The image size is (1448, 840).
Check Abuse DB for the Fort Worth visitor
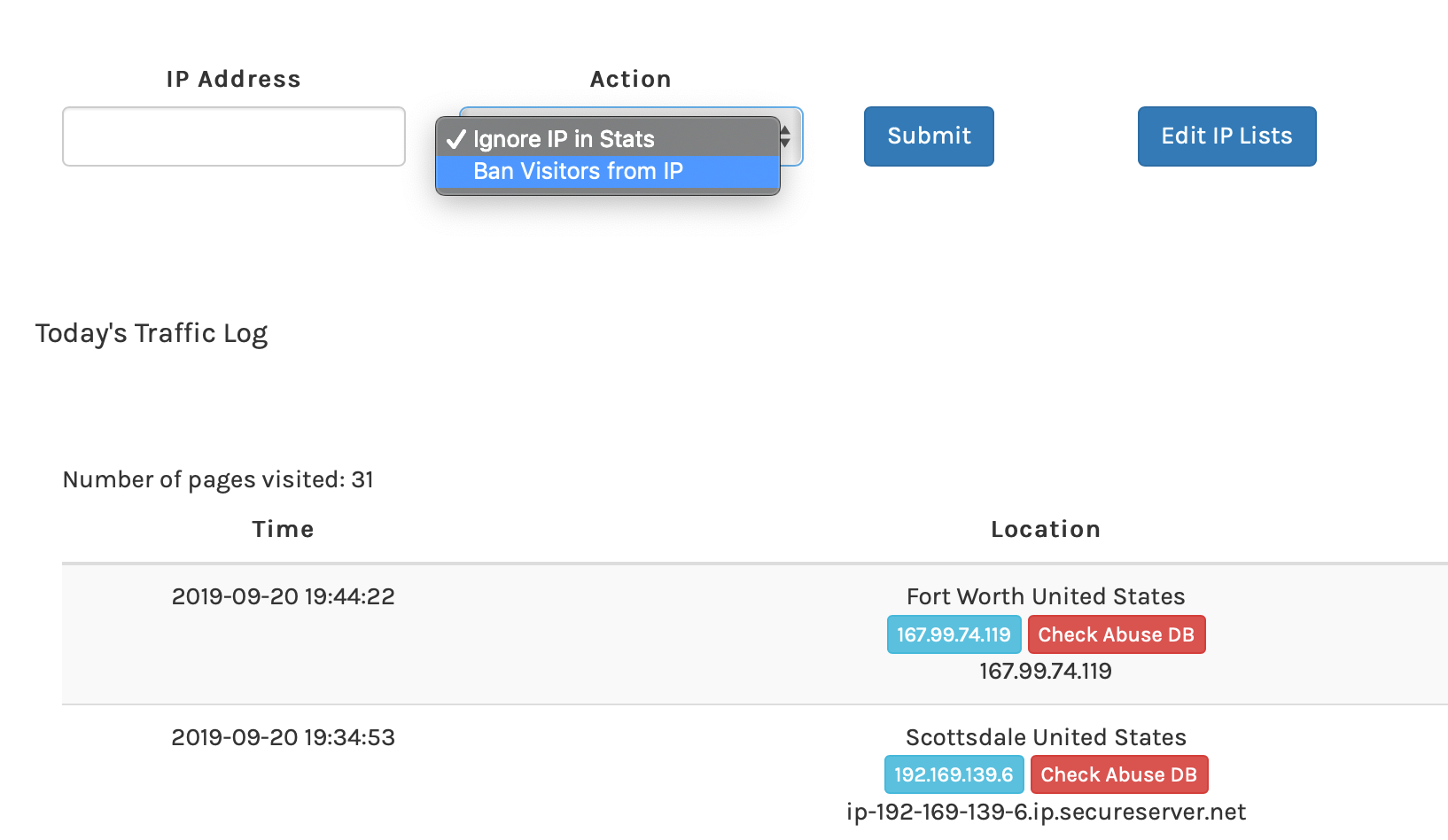1116,634
